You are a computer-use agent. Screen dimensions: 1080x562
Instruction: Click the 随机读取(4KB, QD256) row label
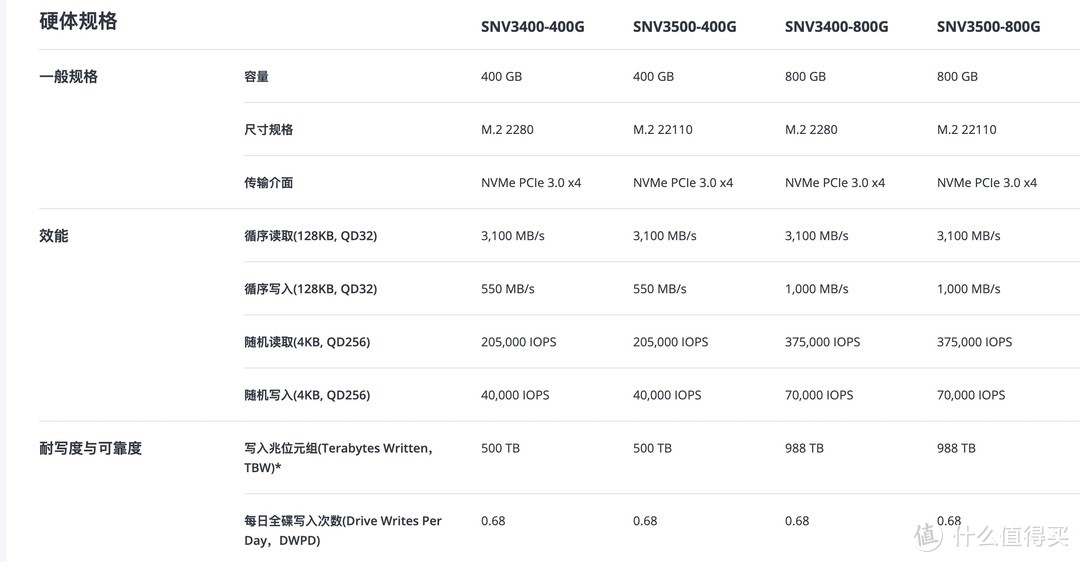(x=307, y=342)
